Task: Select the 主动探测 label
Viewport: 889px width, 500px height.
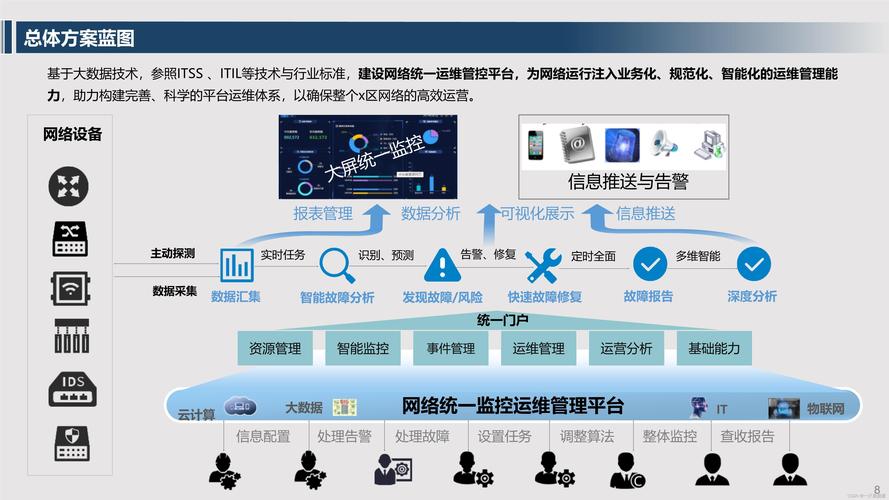Action: (173, 253)
